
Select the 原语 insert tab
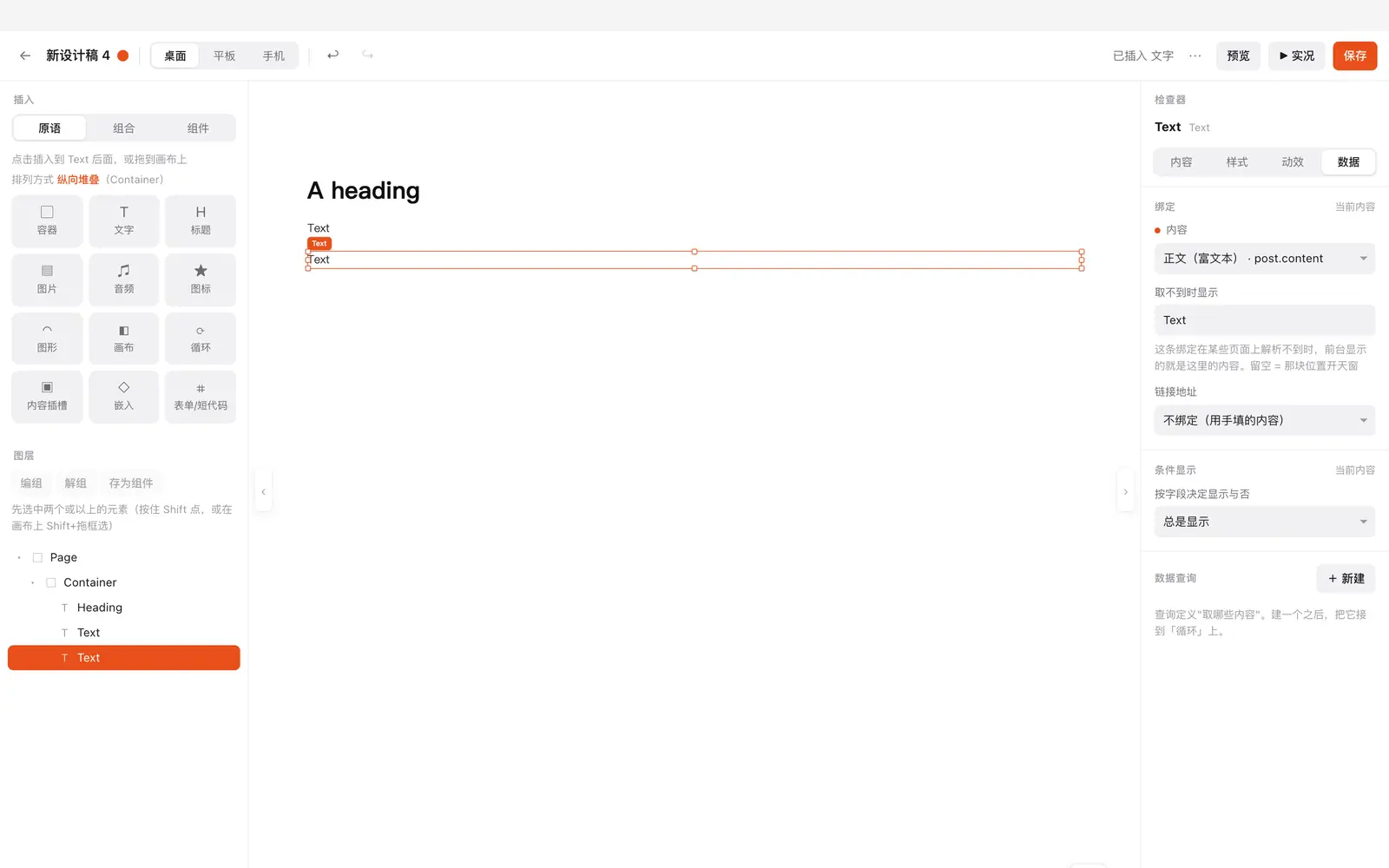[x=49, y=128]
